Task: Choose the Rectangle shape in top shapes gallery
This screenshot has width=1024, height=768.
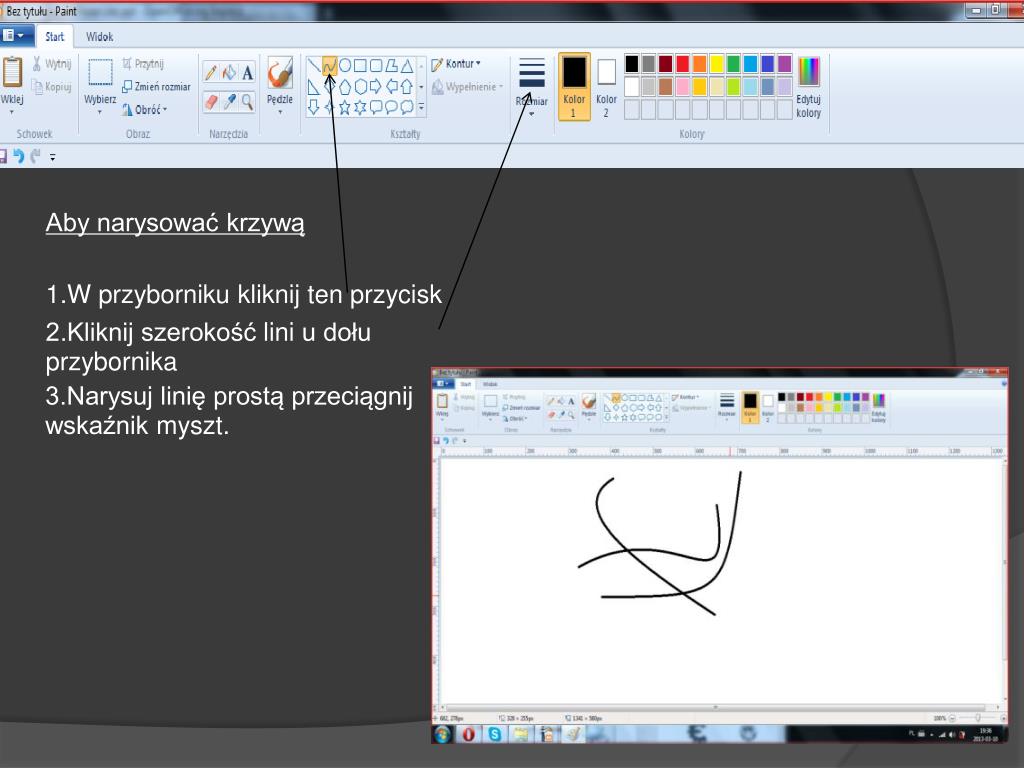Action: click(x=360, y=65)
